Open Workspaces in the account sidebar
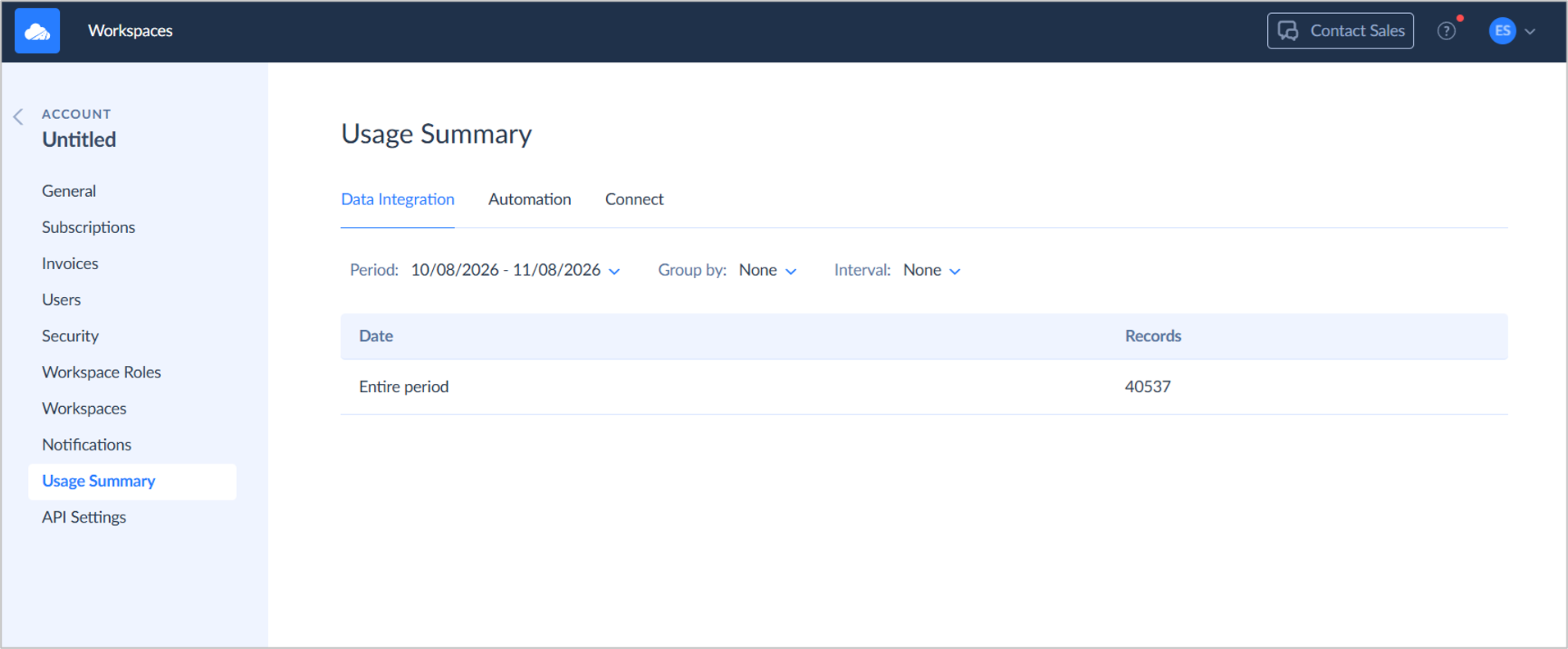 [x=84, y=408]
